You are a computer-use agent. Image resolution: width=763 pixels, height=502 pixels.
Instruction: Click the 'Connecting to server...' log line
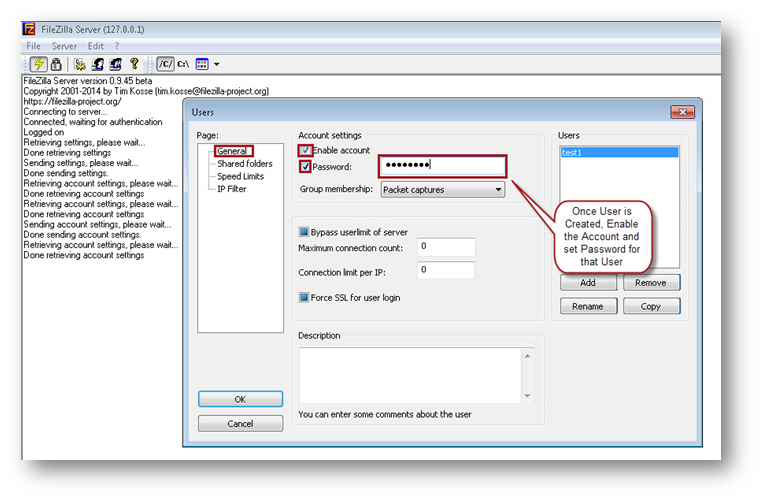66,112
